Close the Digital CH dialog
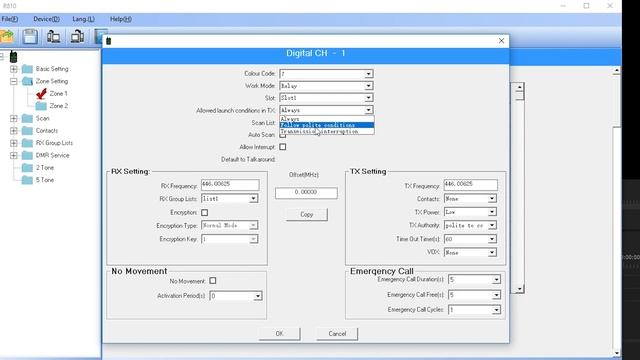The height and width of the screenshot is (360, 640). [501, 41]
